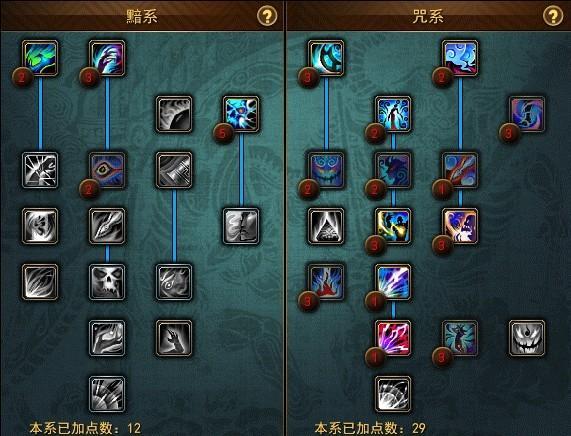Select the eye skill with 2 points in 黯系
The width and height of the screenshot is (571, 436).
pyautogui.click(x=107, y=170)
